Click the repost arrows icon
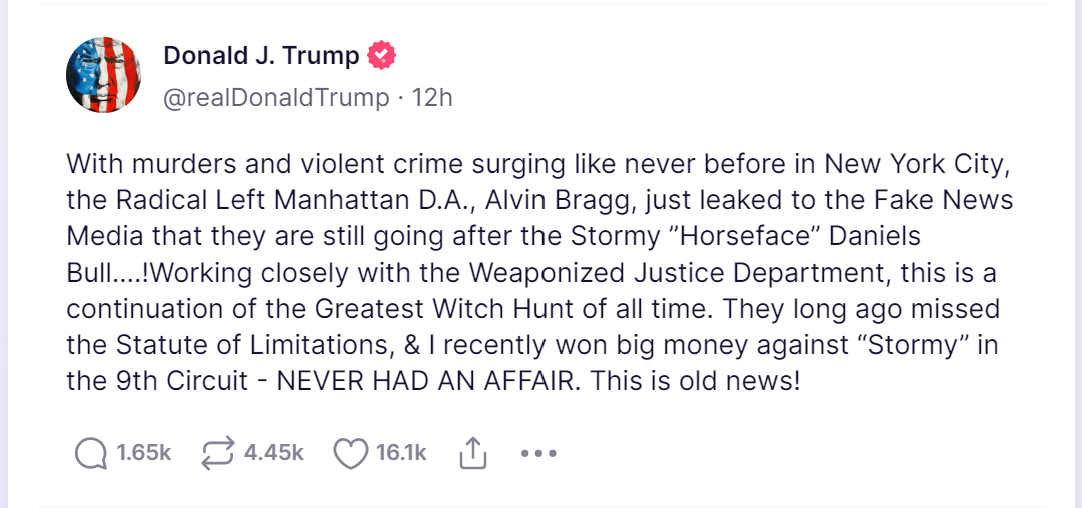The height and width of the screenshot is (508, 1082). coord(216,454)
